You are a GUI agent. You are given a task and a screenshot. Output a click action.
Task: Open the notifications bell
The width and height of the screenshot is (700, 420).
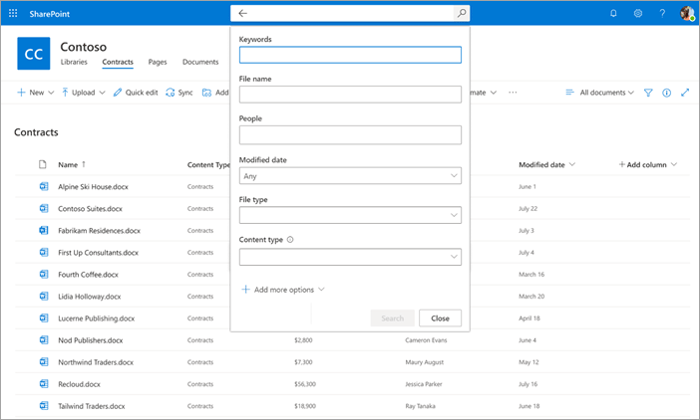(613, 13)
